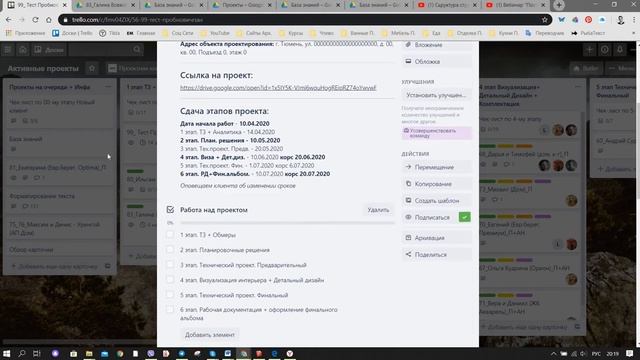Viewport: 640px width, 360px height.
Task: Expand the Доски boards menu
Action: click(49, 50)
